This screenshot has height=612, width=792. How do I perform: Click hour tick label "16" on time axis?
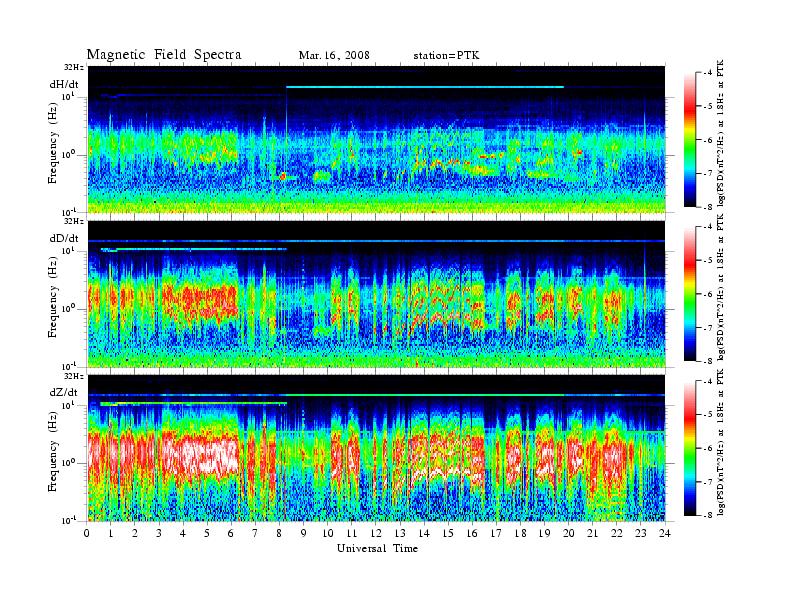tap(472, 534)
